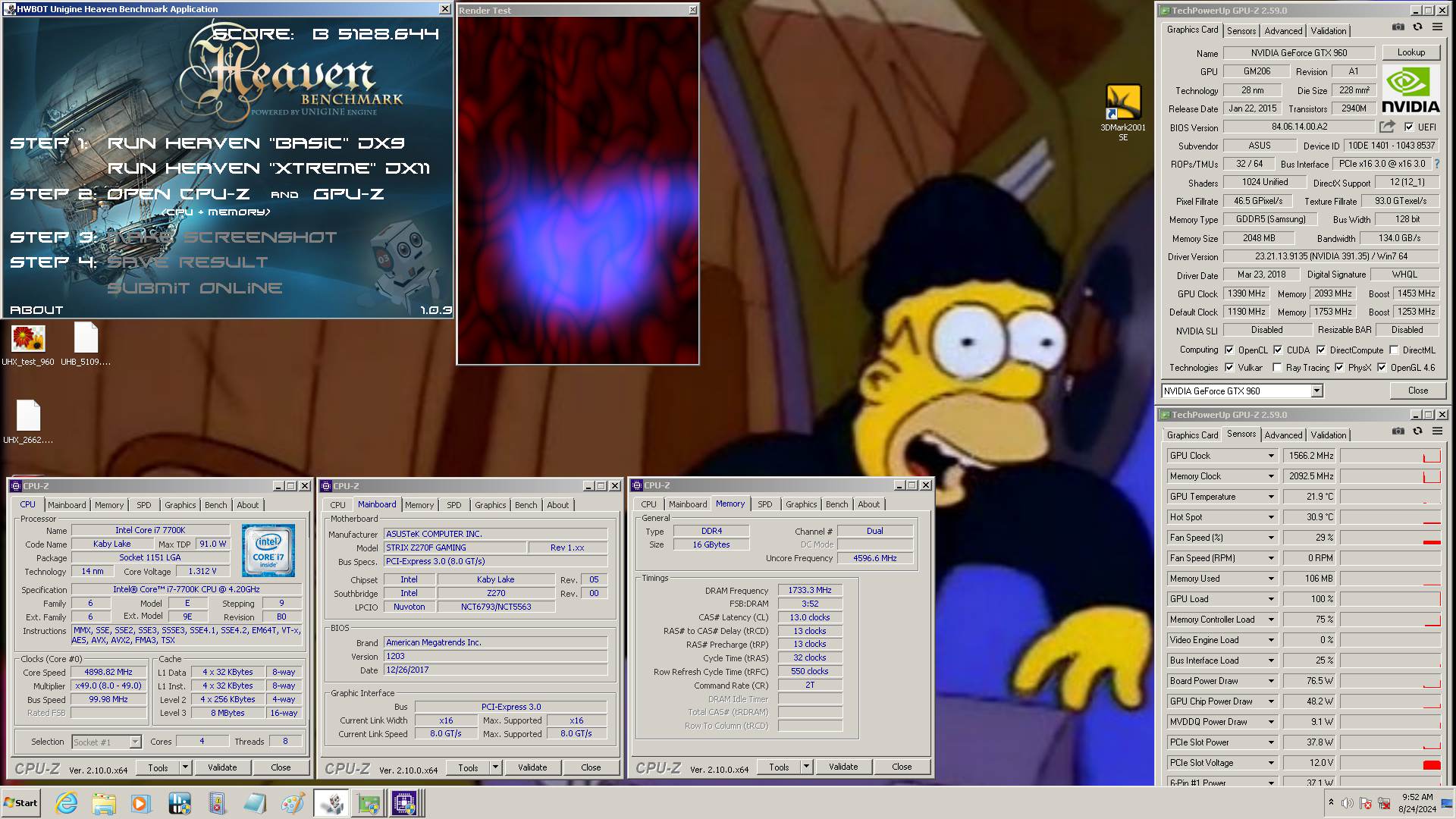This screenshot has height=819, width=1456.
Task: Click the camera icon in the GPU-Z Sensors window
Action: tap(1398, 431)
